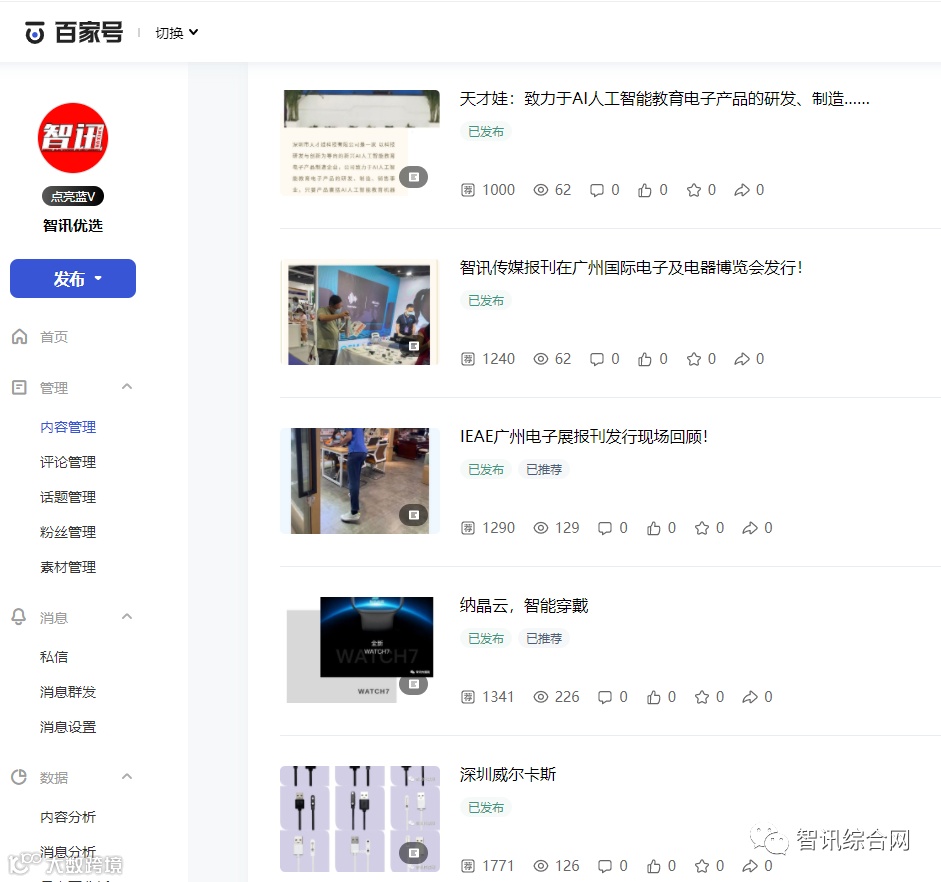
Task: Open 消息群发 in the sidebar
Action: click(68, 692)
